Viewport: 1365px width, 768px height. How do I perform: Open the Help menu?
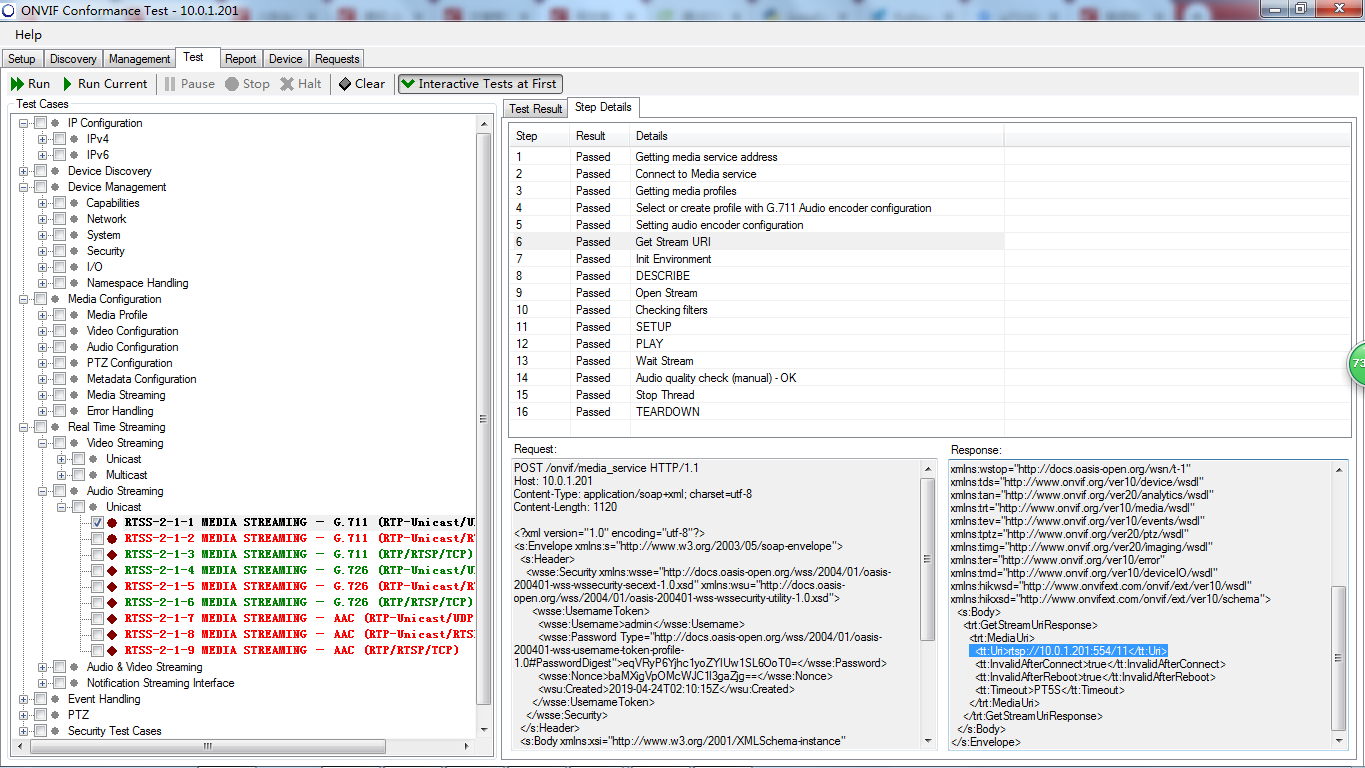pyautogui.click(x=28, y=34)
